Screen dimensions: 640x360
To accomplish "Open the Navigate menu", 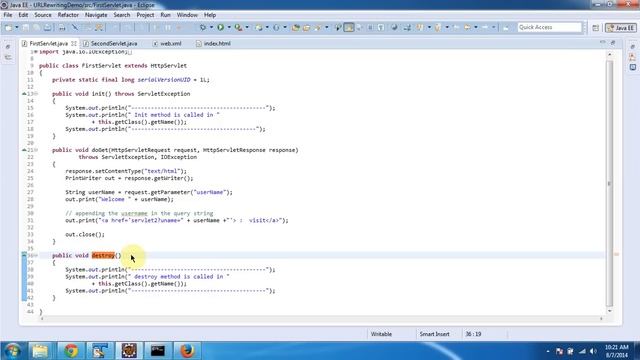I will [96, 15].
